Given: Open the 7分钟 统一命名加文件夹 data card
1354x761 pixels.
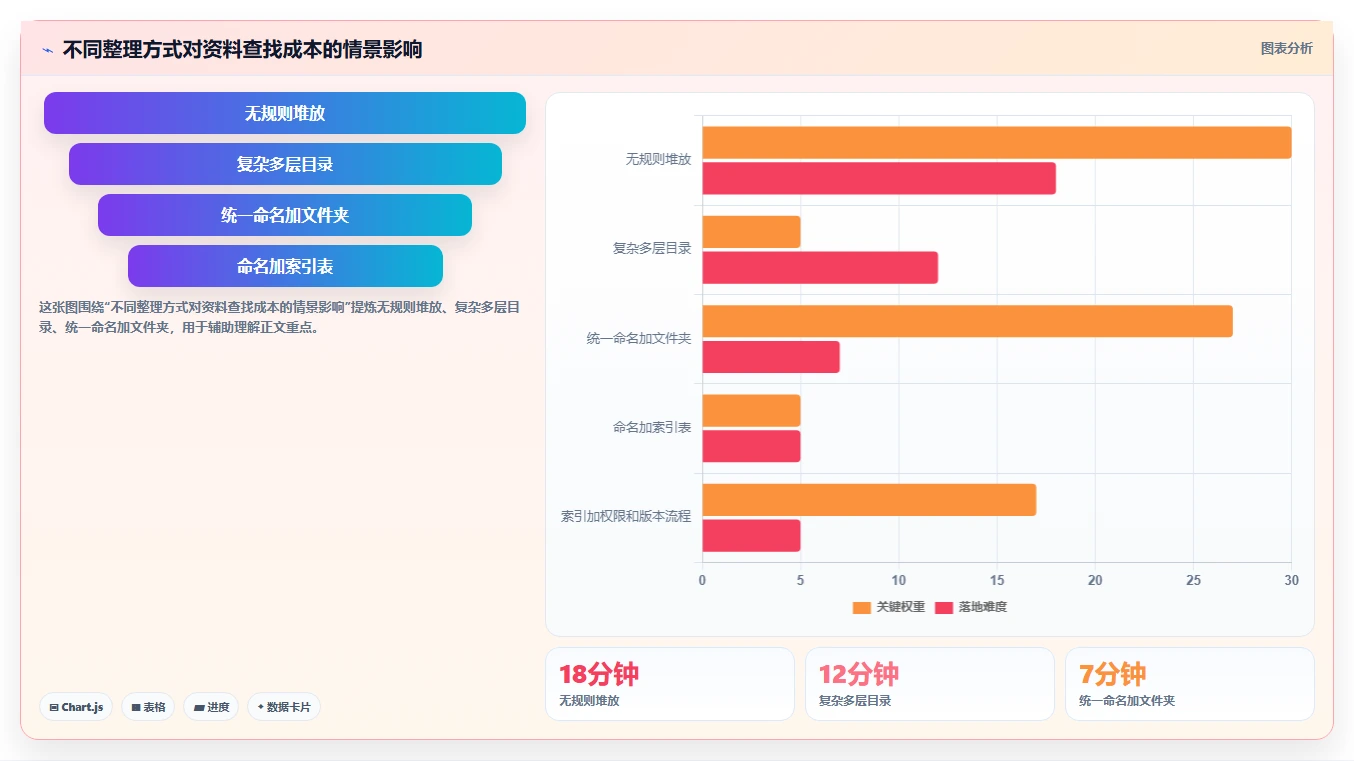Looking at the screenshot, I should click(x=1190, y=684).
